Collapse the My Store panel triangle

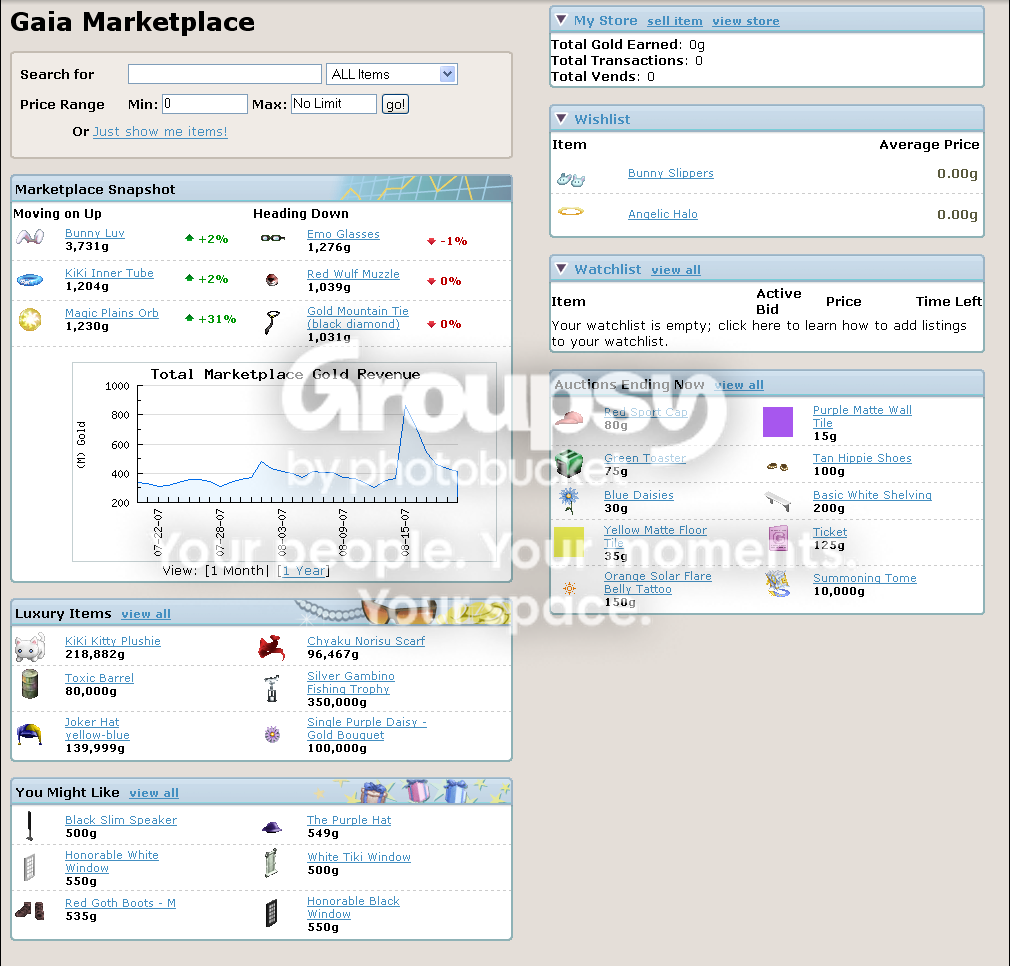click(562, 20)
